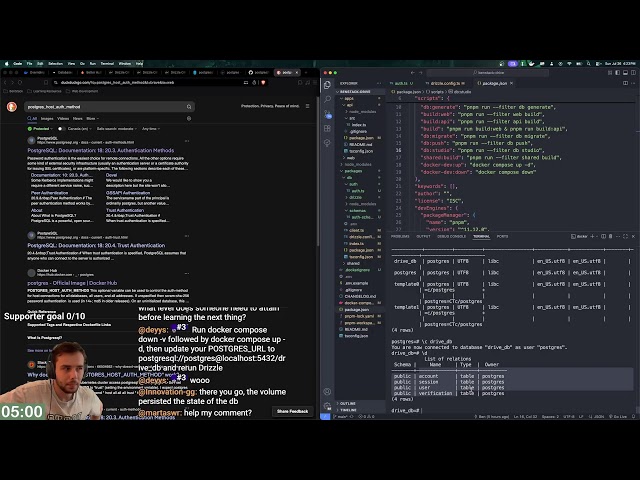Kill terminal with the trash icon
This screenshot has height=480, width=640.
coord(611,236)
